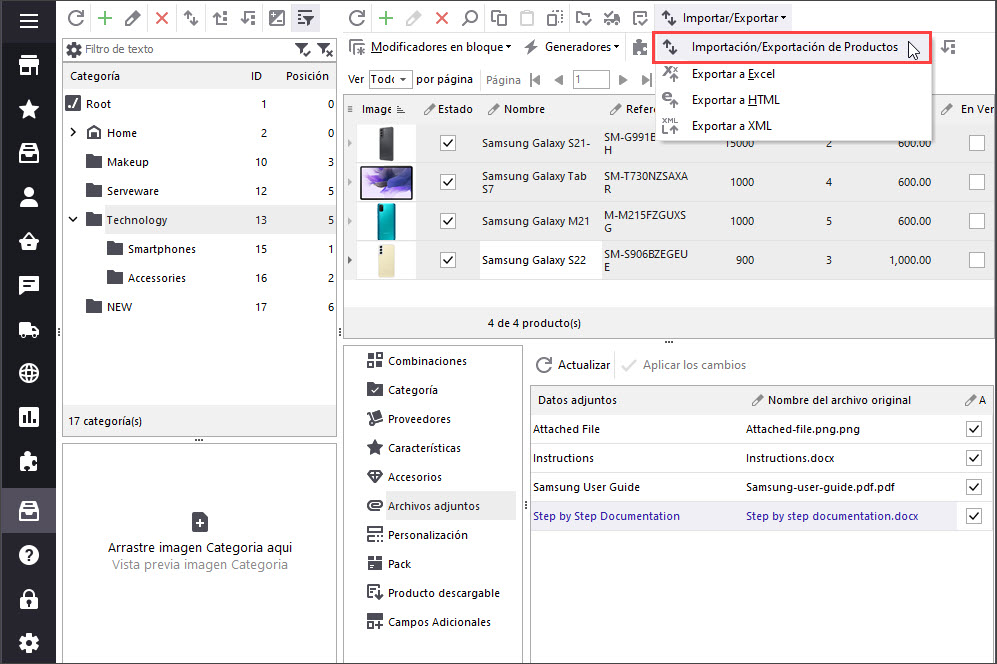Uncheck Estado for Samsung Galaxy S21
The width and height of the screenshot is (997, 664).
pyautogui.click(x=448, y=143)
